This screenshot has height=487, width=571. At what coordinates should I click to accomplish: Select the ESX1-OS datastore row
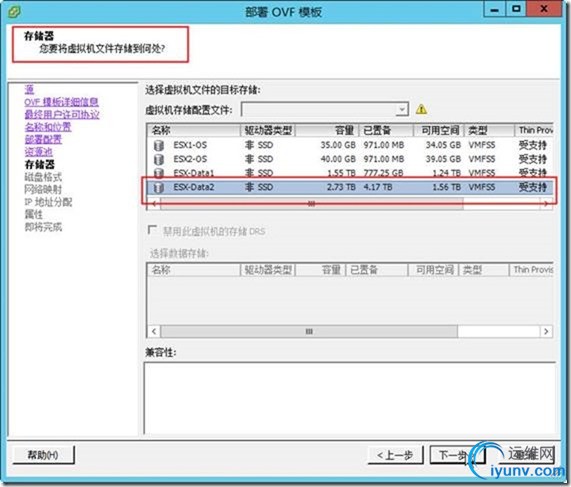point(350,145)
